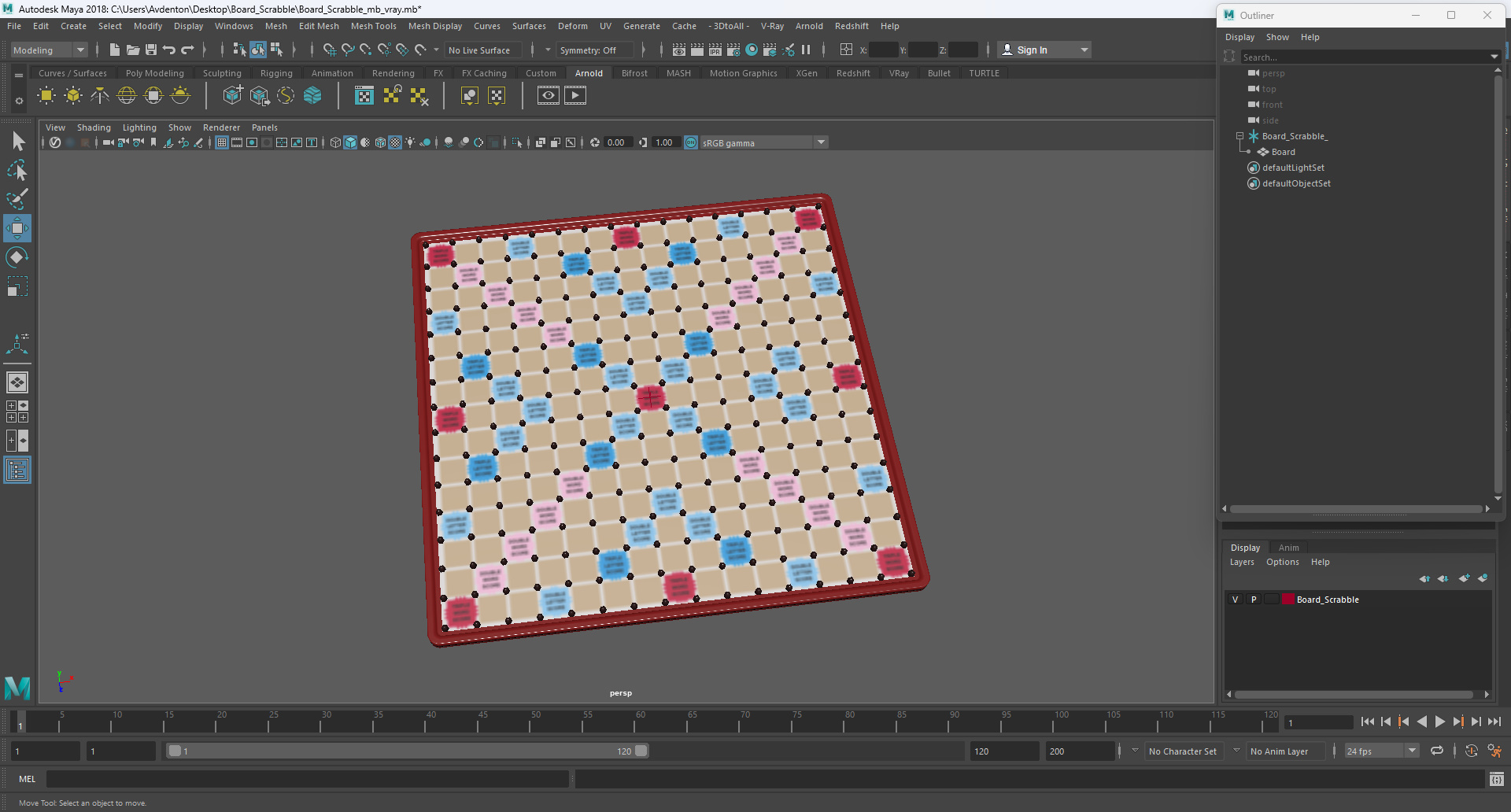Screen dimensions: 1511x812
Task: Open Symmetry: Off dropdown
Action: (x=595, y=50)
